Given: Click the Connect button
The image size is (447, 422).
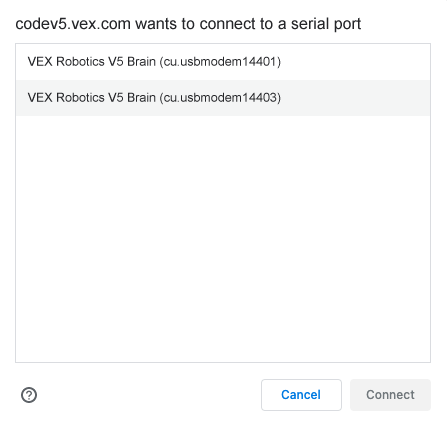Looking at the screenshot, I should (390, 395).
